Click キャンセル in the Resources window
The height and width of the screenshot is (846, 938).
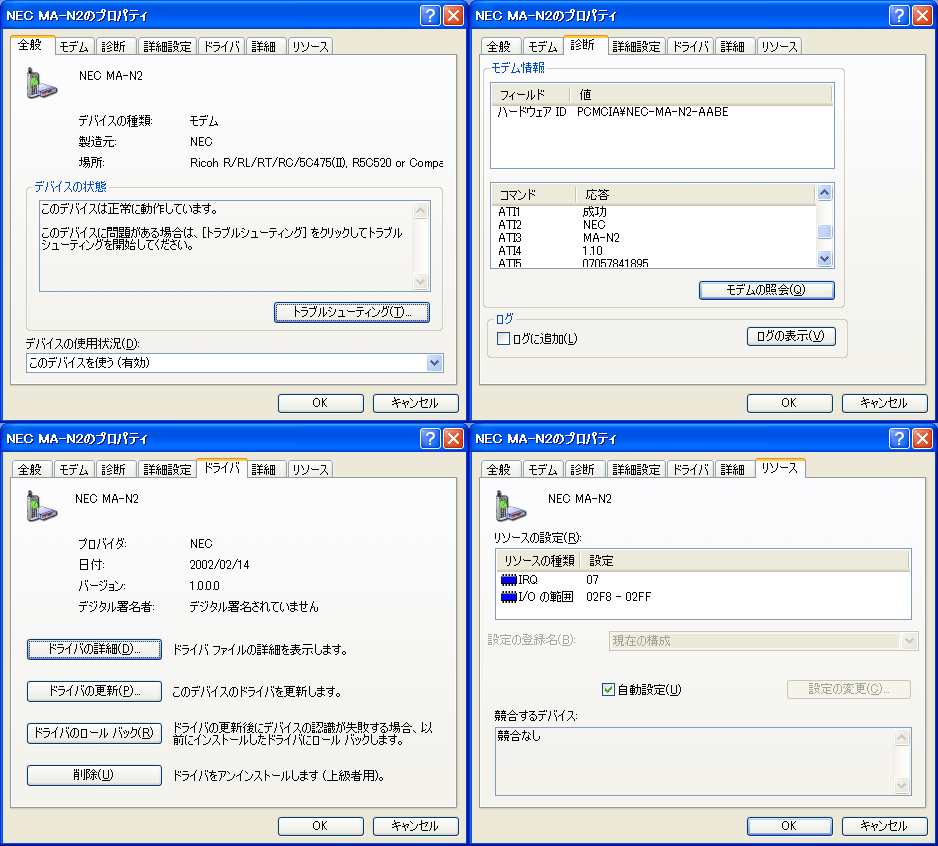884,826
